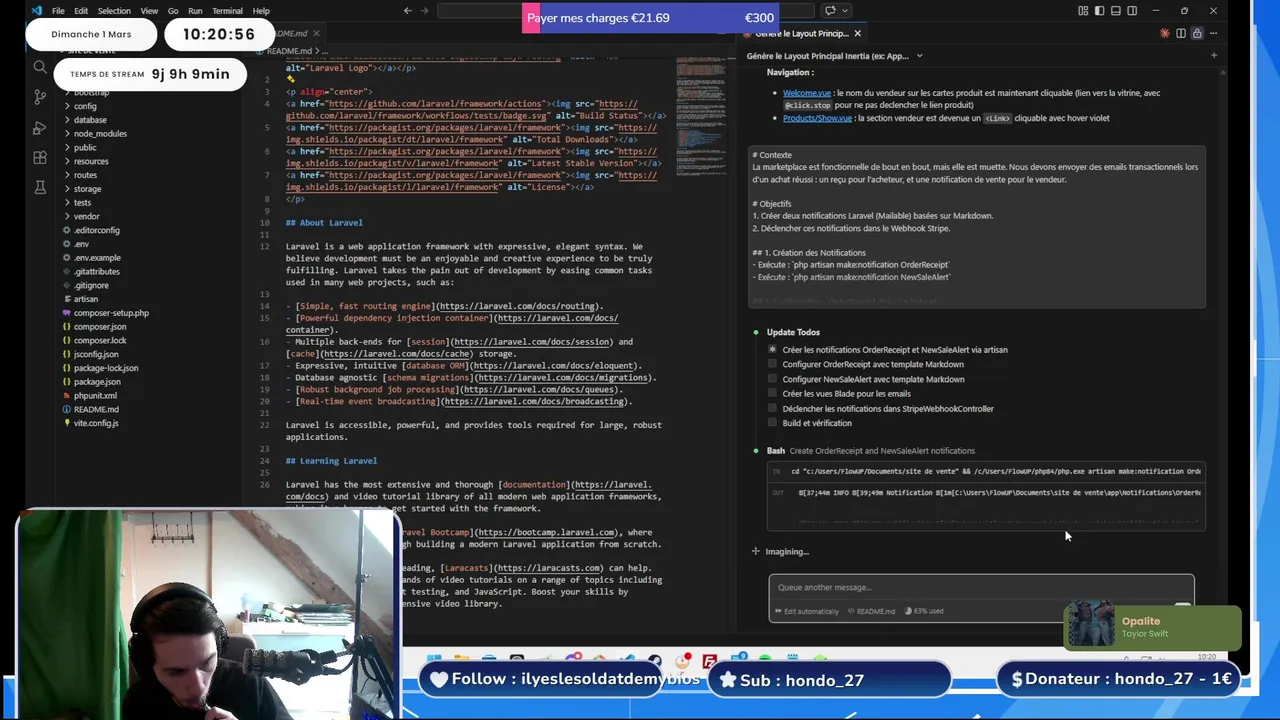Open the Testing flask view
This screenshot has height=720, width=1280.
click(x=40, y=187)
